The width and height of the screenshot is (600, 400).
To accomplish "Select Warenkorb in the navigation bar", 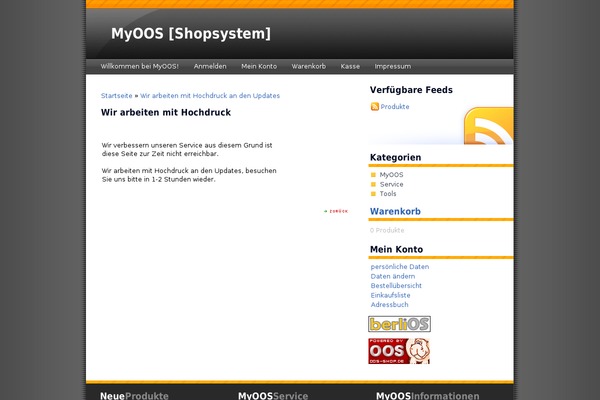I will coord(308,66).
